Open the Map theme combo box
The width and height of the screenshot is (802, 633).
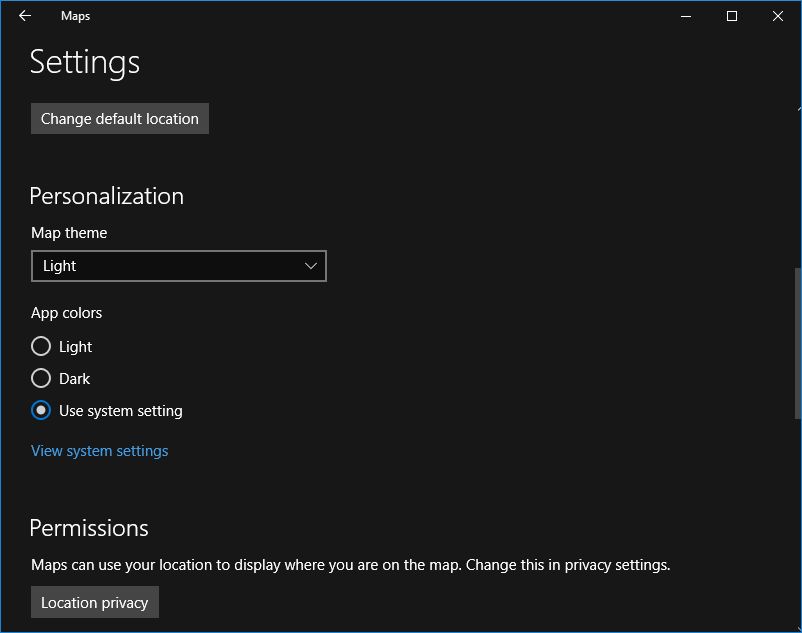179,266
